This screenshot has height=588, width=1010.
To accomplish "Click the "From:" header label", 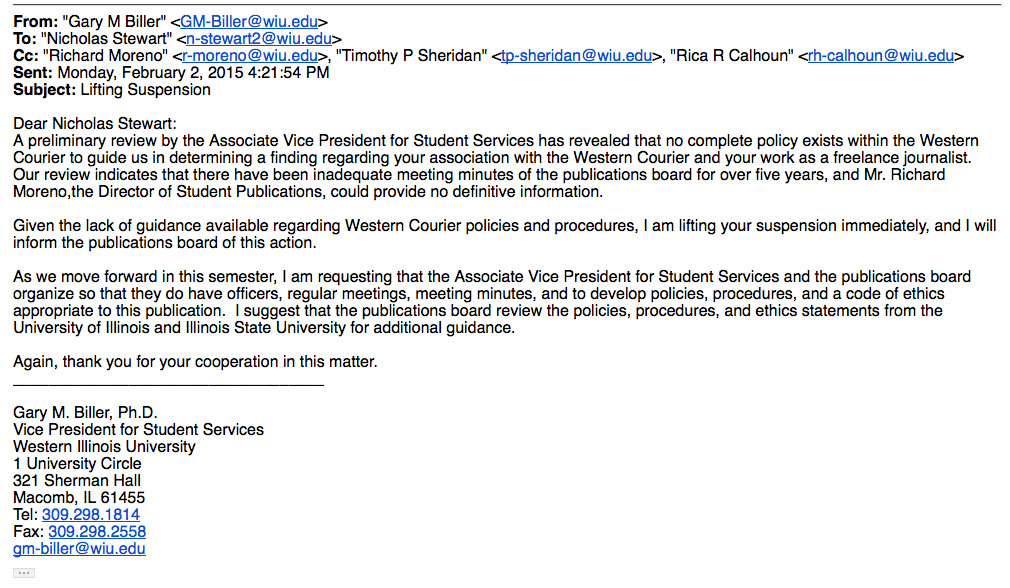I will (x=32, y=21).
